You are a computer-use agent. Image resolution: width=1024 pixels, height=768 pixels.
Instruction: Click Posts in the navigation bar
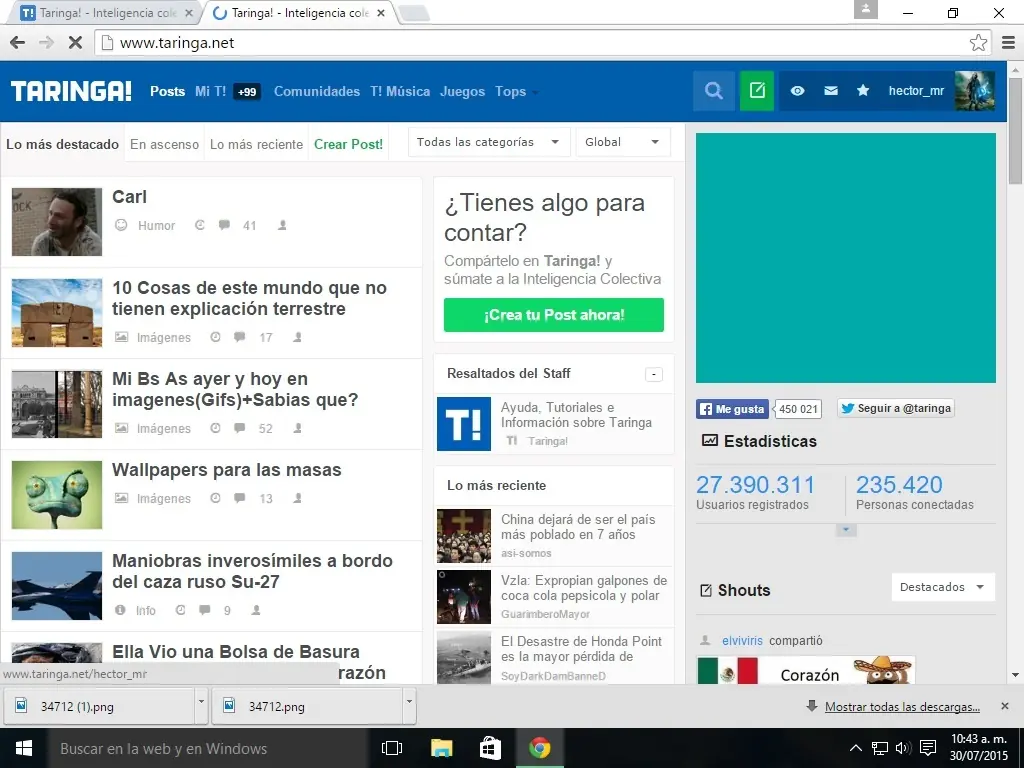pos(167,91)
